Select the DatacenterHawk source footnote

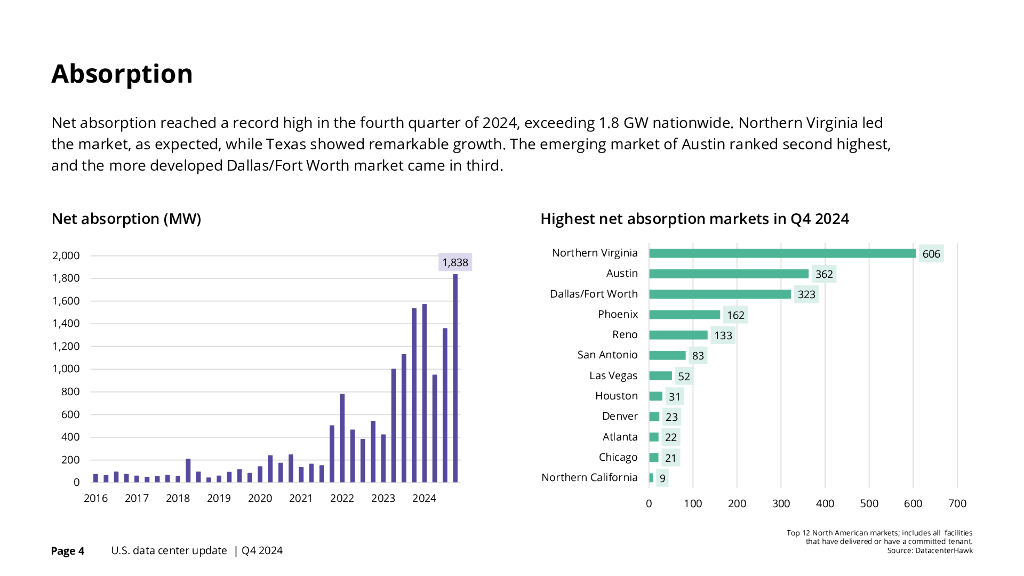coord(929,551)
